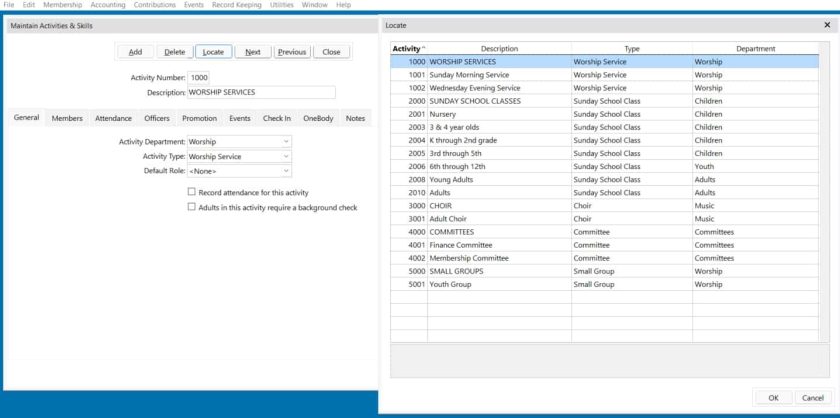This screenshot has height=418, width=840.
Task: Switch to the Events tab
Action: 240,118
